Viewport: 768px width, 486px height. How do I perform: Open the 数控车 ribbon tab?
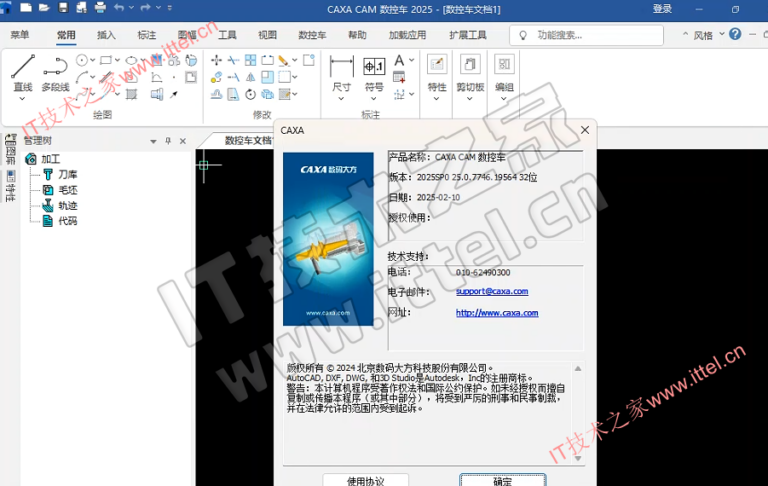[x=312, y=35]
